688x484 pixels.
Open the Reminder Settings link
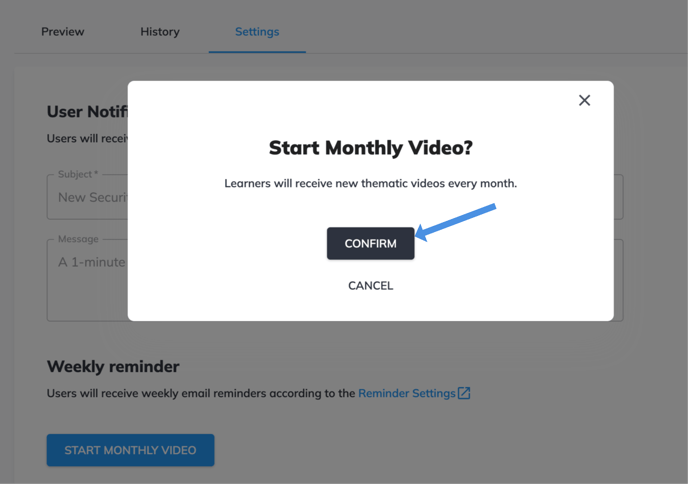406,393
